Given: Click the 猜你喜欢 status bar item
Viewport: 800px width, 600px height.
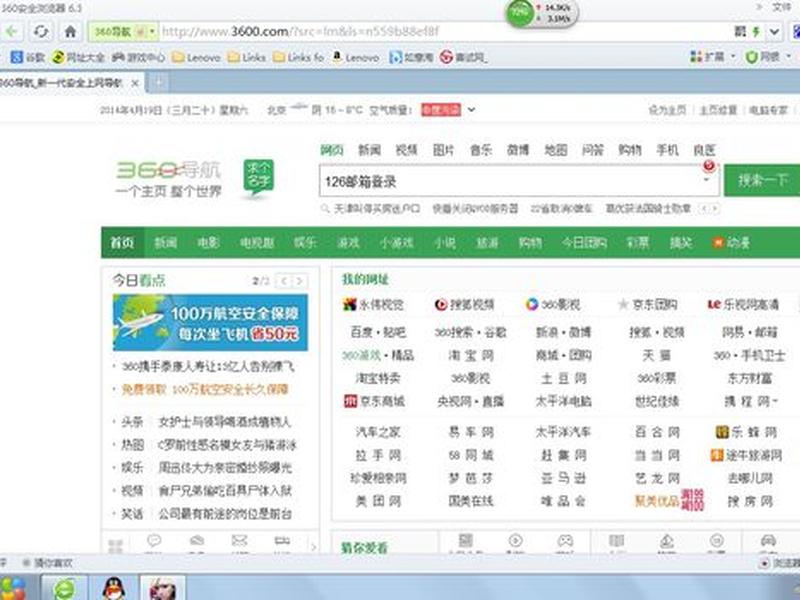Looking at the screenshot, I should (47, 563).
